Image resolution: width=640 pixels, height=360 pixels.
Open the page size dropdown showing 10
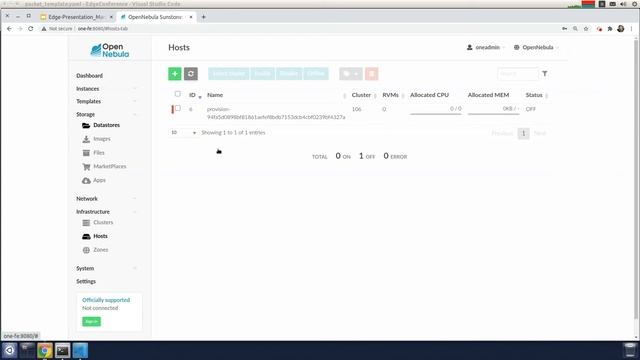click(x=183, y=133)
